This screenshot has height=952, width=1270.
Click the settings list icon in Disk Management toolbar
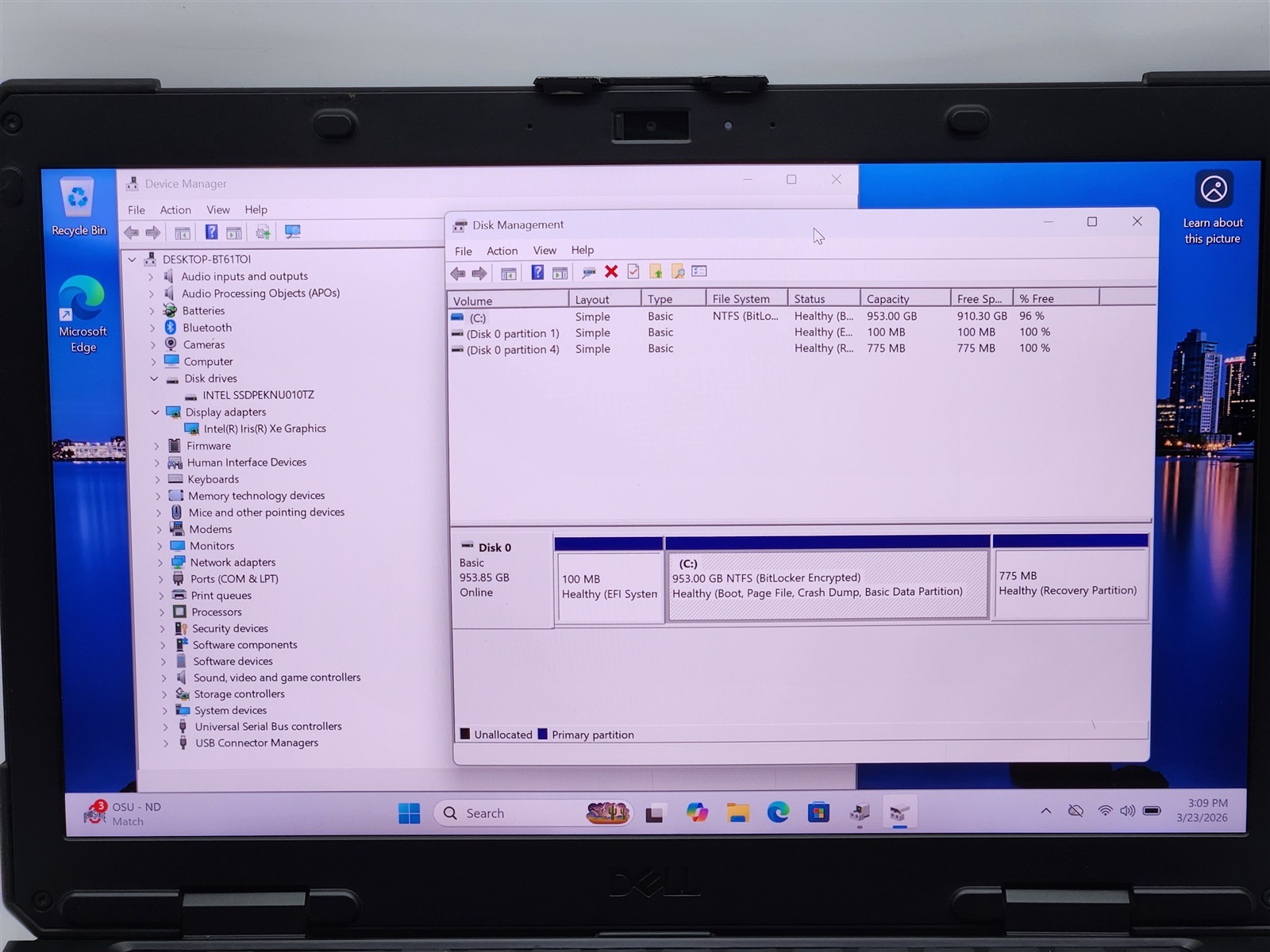(699, 271)
